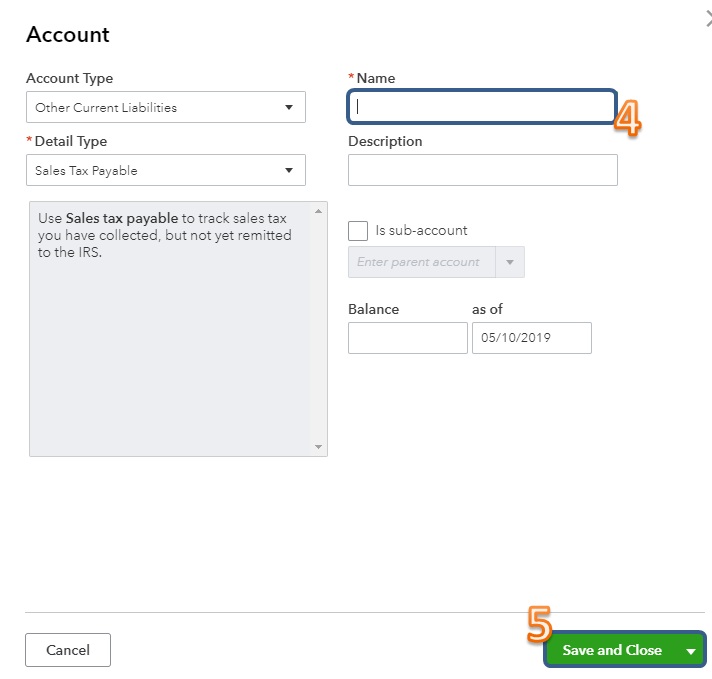712x679 pixels.
Task: Click the orange step 5 marker
Action: click(x=540, y=626)
